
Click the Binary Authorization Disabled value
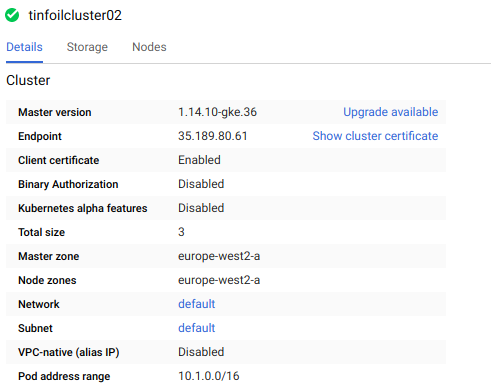coord(201,184)
